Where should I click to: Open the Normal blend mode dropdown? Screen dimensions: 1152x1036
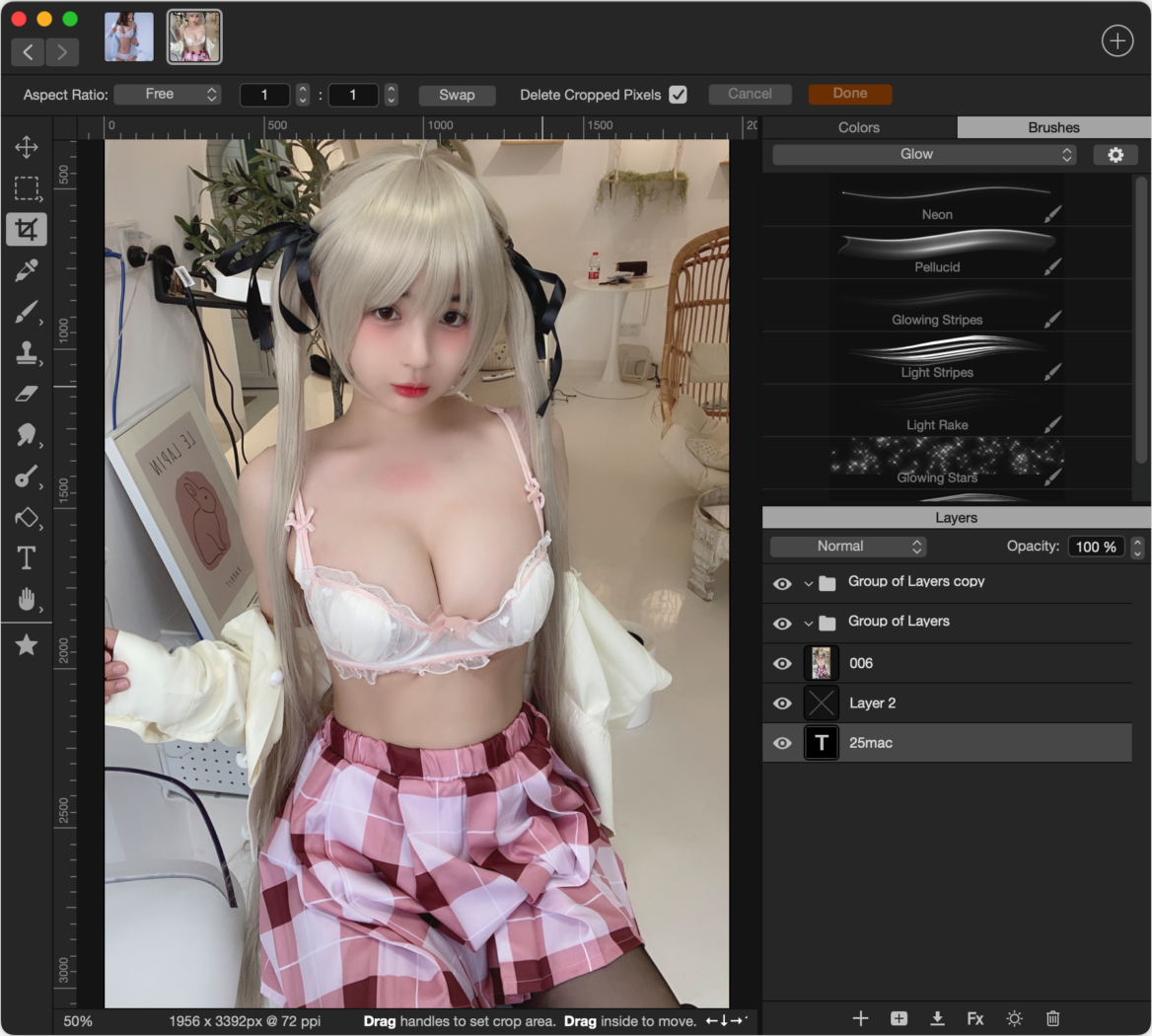848,546
